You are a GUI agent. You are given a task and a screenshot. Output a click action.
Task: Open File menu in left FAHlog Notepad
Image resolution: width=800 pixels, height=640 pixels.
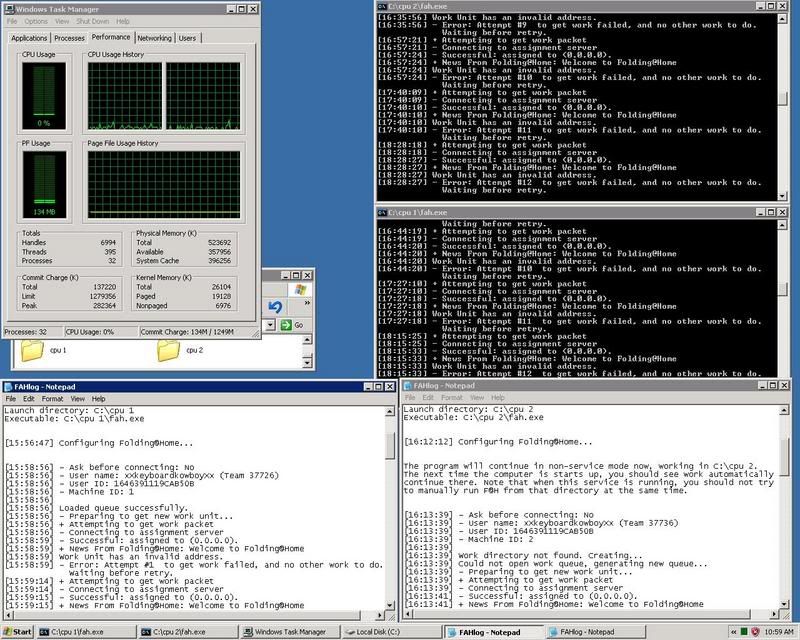[x=11, y=399]
